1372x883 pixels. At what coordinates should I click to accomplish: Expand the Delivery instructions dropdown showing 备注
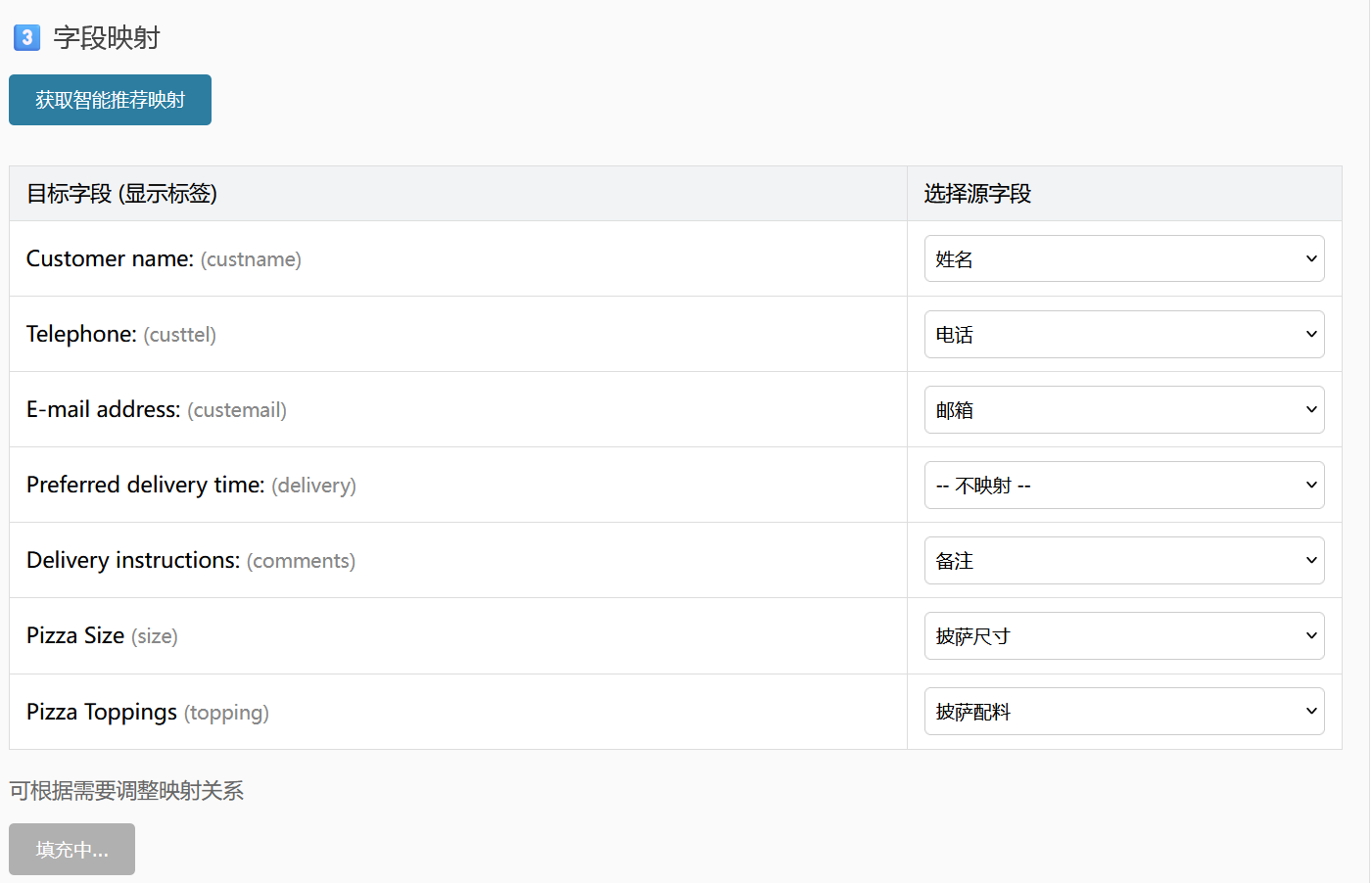(1123, 560)
